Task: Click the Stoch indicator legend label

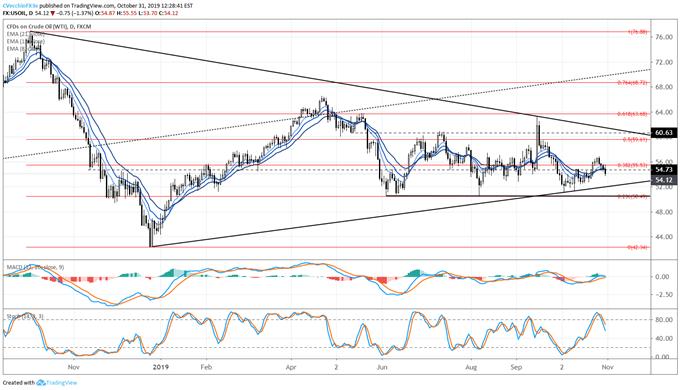Action: (x=25, y=317)
